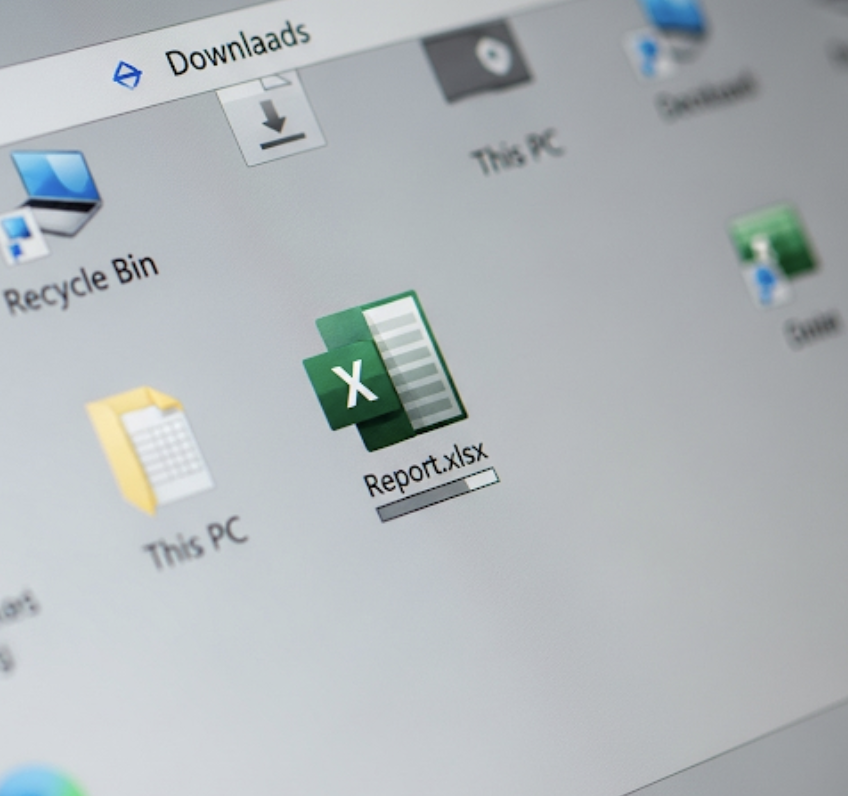Click the Downlaads title text

238,48
